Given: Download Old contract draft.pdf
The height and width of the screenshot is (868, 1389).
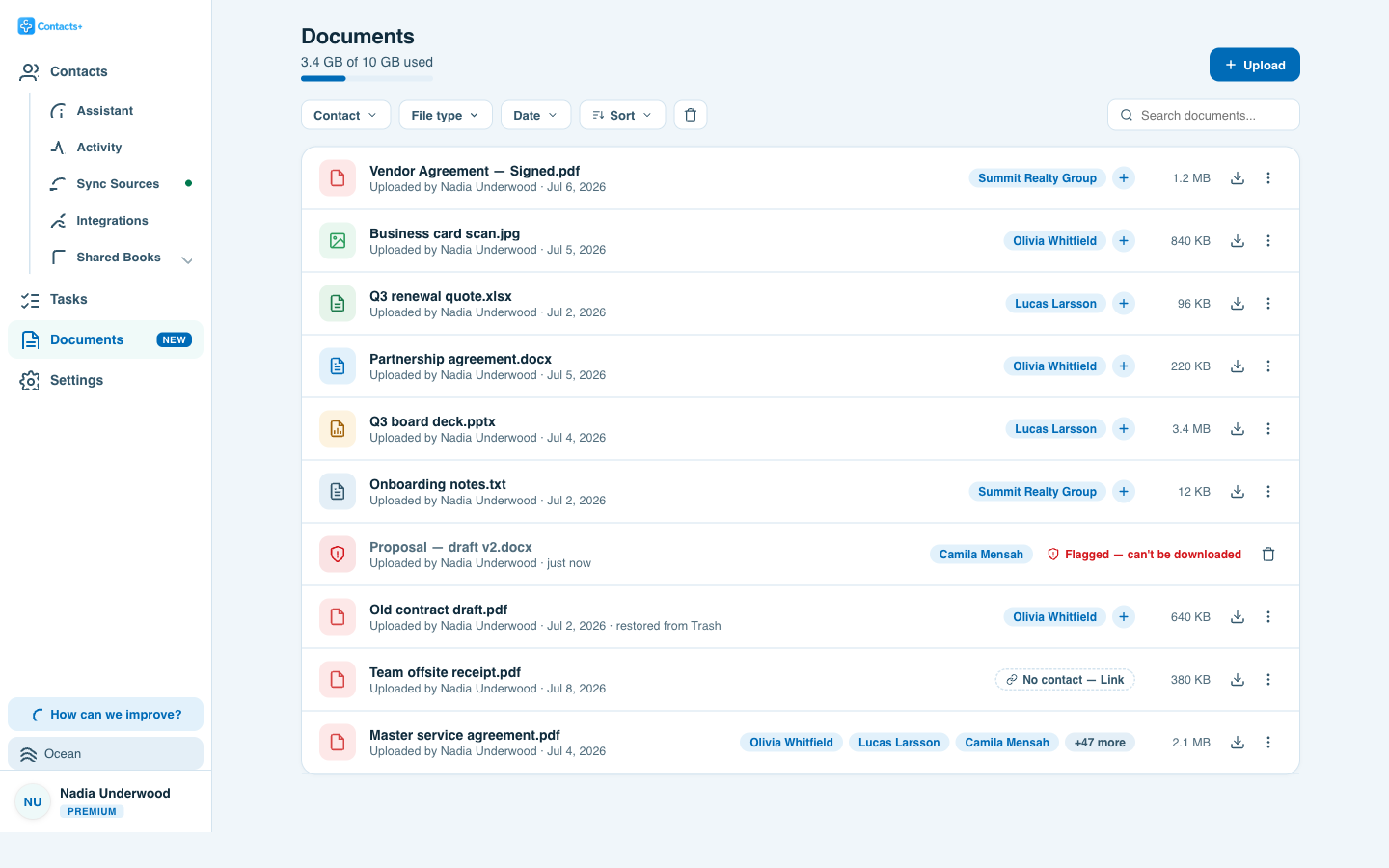Looking at the screenshot, I should click(x=1238, y=617).
